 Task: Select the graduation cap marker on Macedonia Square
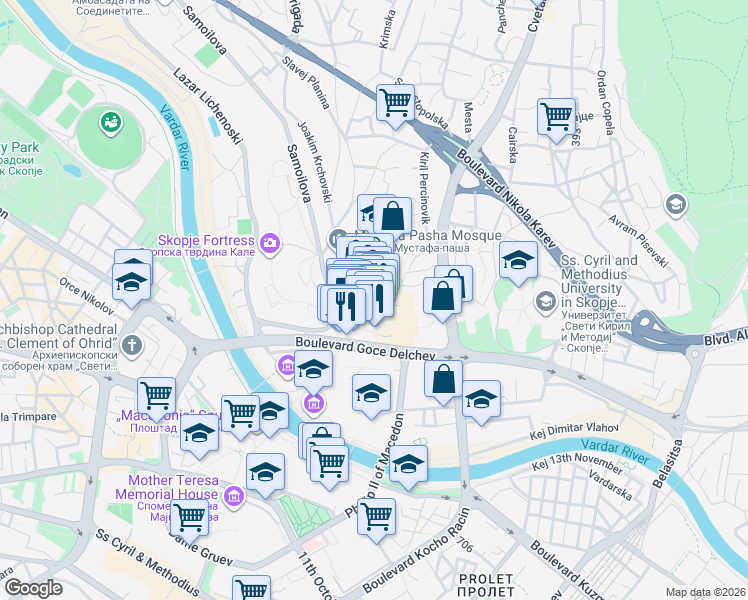199,436
